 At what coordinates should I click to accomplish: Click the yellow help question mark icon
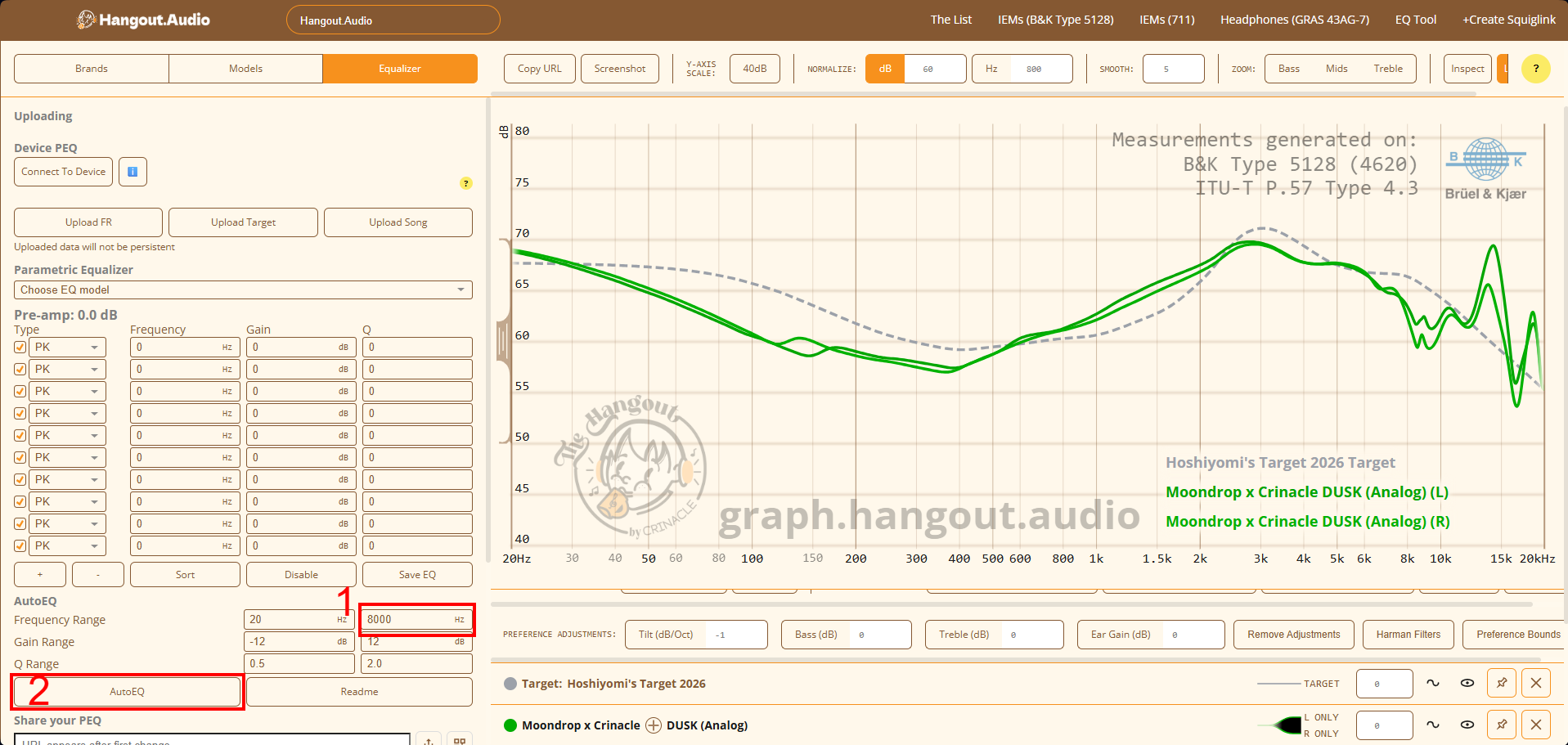1536,69
